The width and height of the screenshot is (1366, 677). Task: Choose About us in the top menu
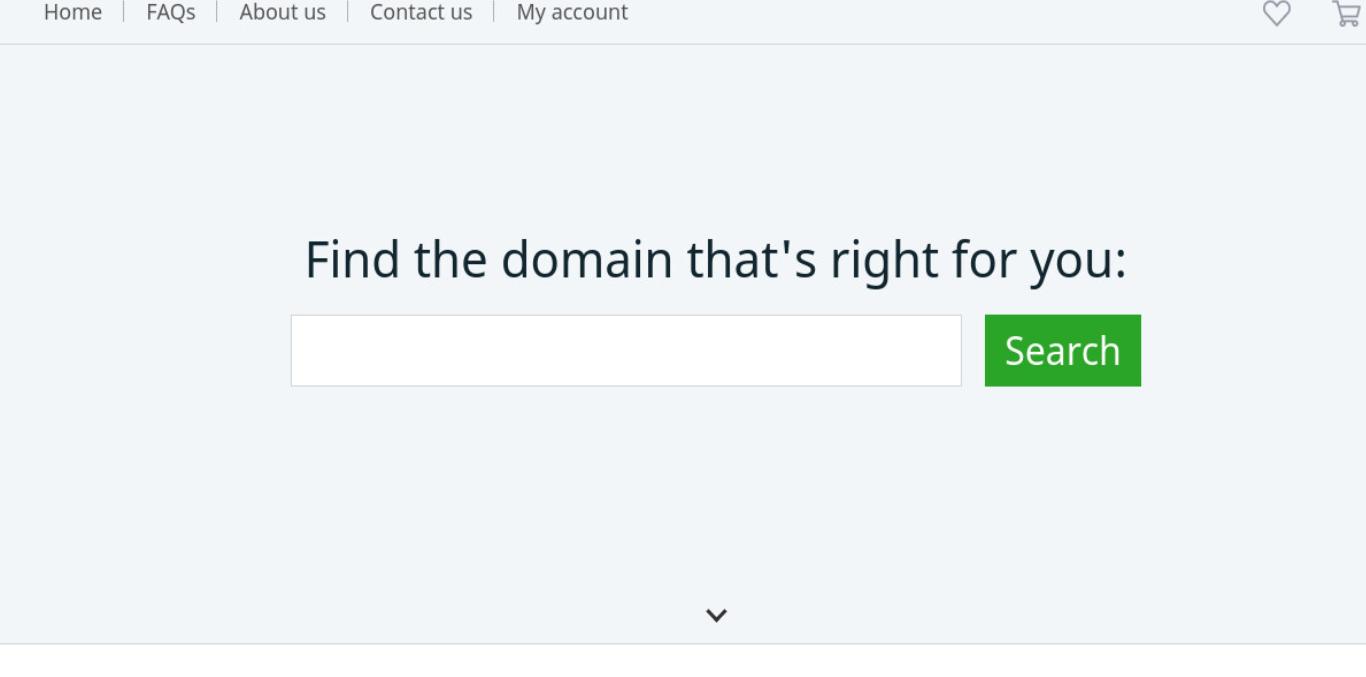click(283, 12)
